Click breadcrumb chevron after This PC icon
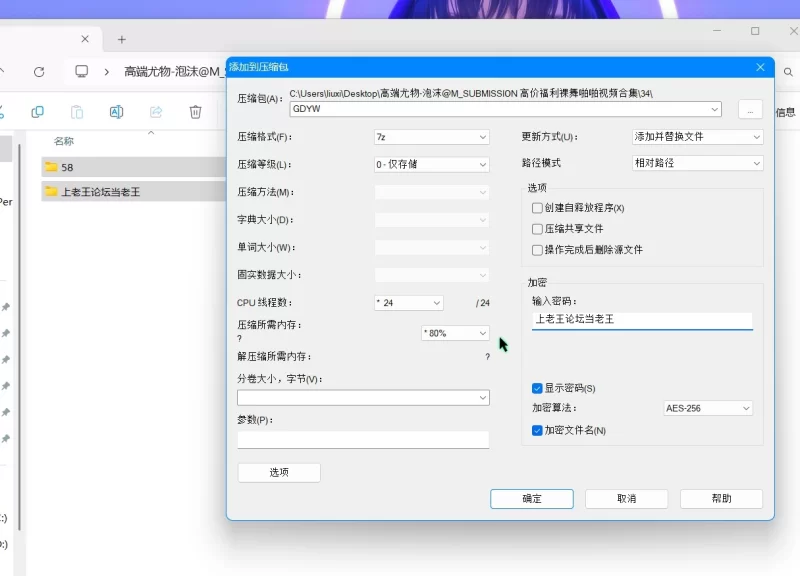800x576 pixels. 107,72
